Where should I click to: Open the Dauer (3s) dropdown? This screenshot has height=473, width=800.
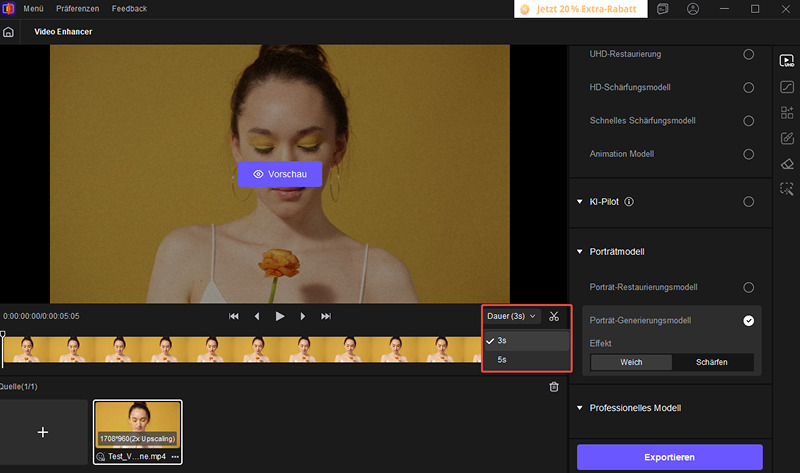[x=511, y=316]
